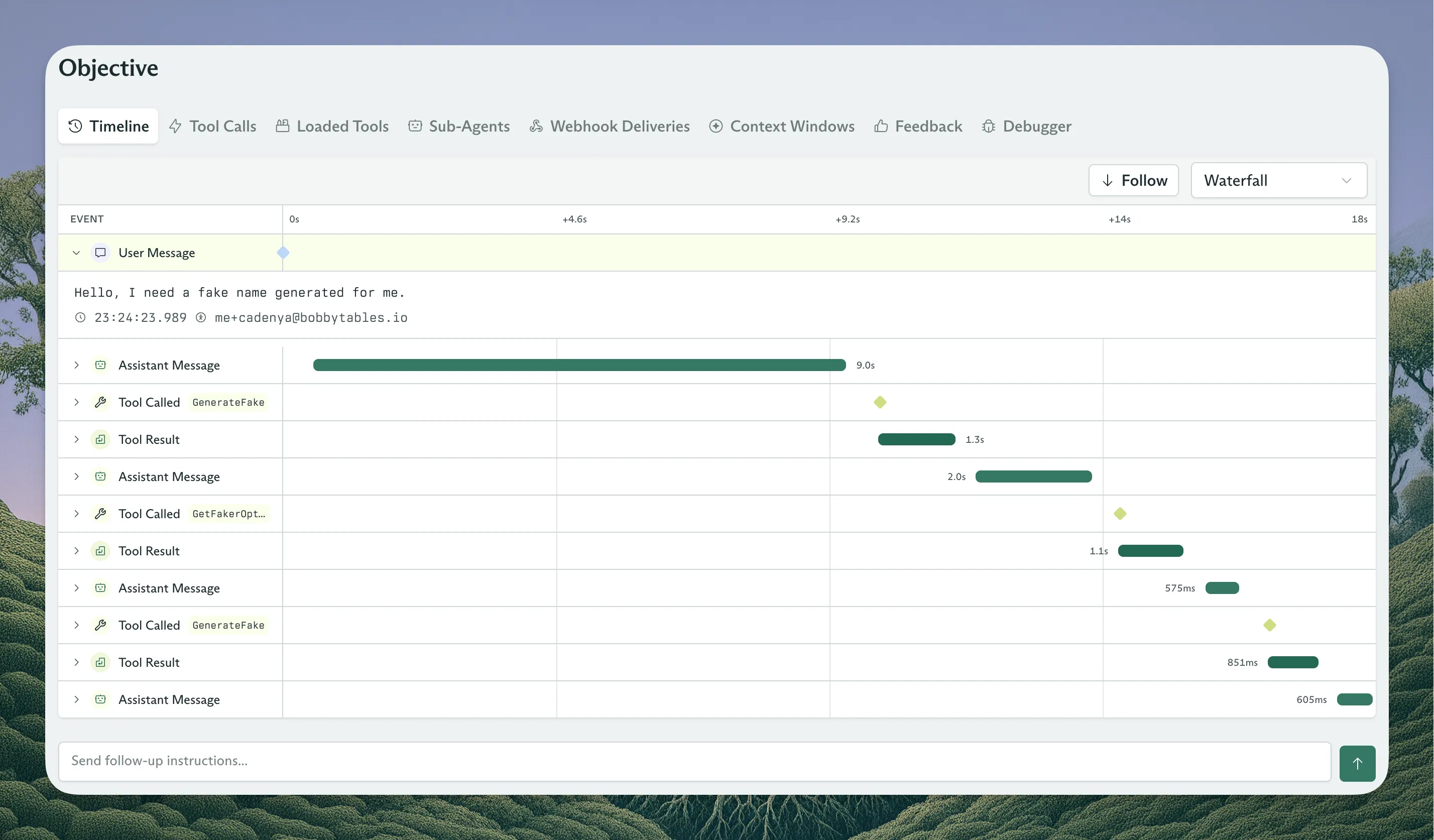Click the GetFakerOpt… tag label

click(228, 514)
